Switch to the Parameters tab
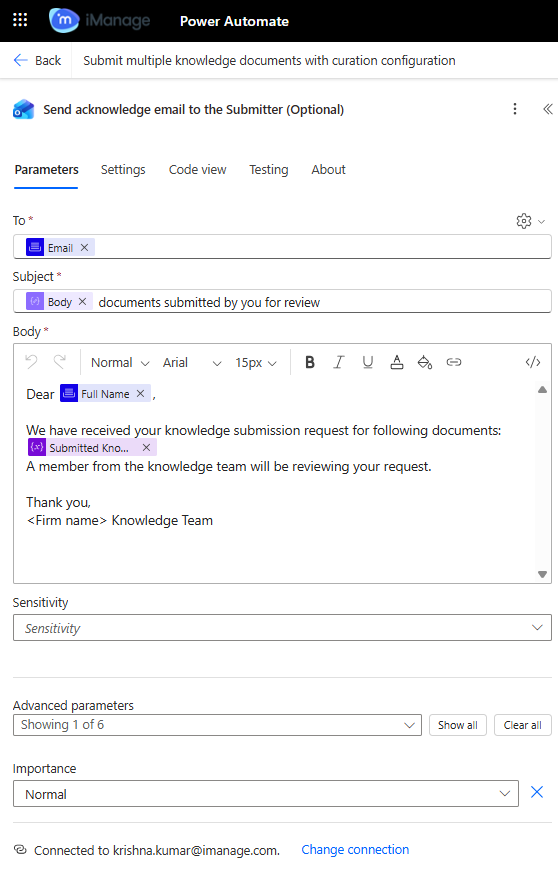558x871 pixels. click(46, 170)
